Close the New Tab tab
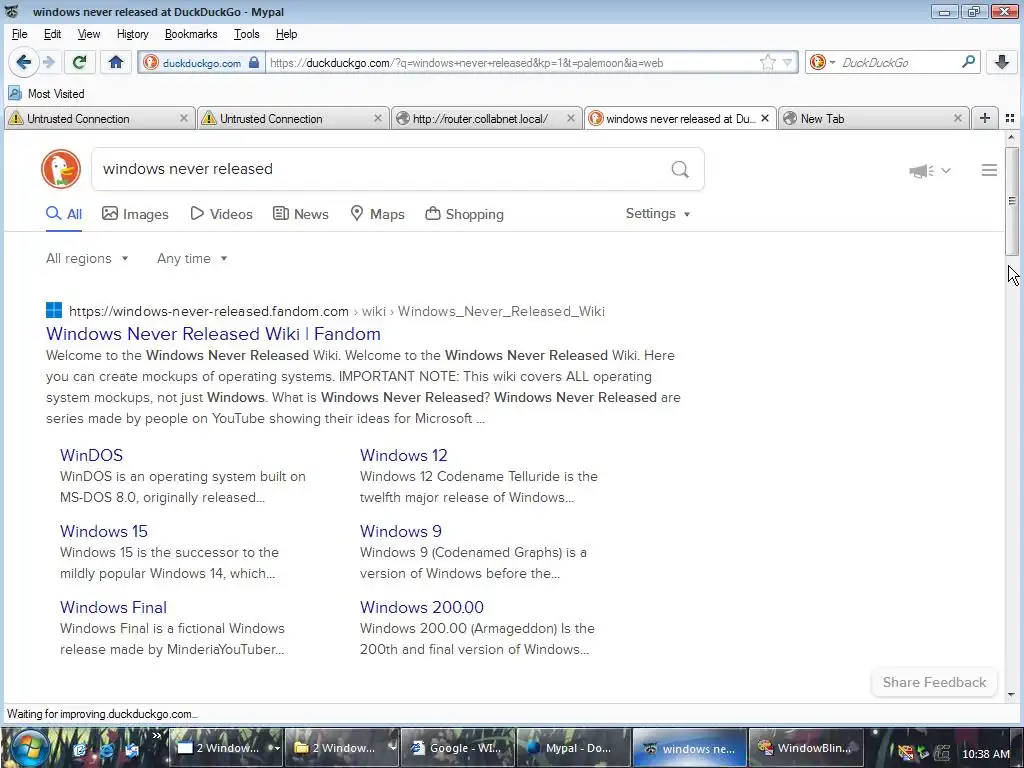 point(957,118)
